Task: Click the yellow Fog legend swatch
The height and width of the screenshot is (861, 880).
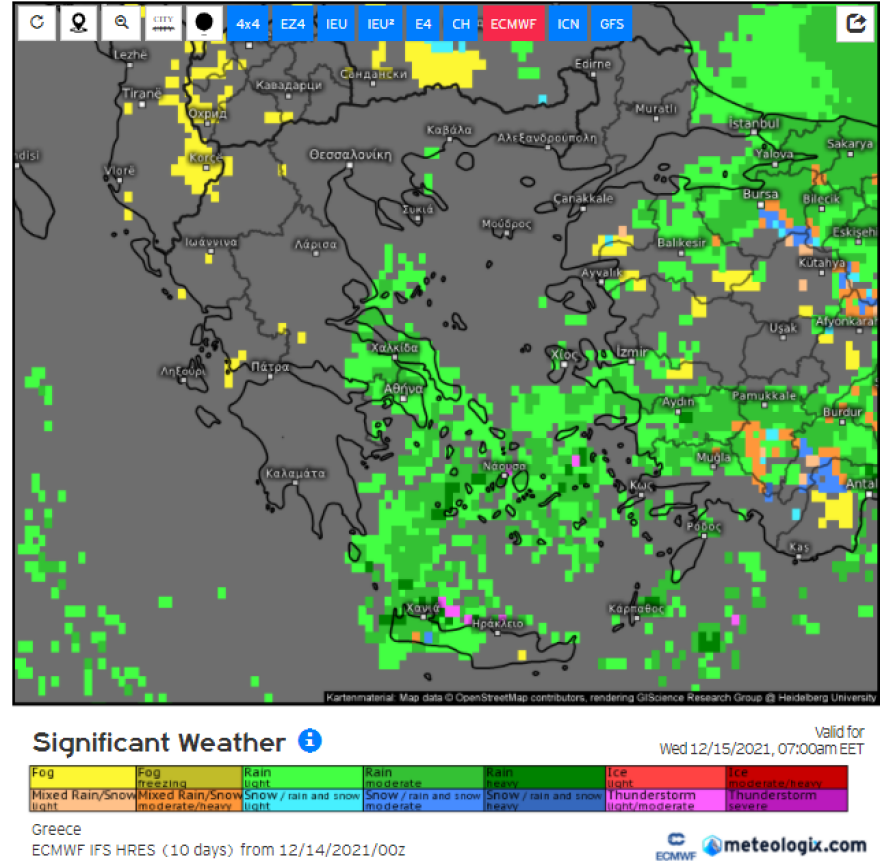Action: coord(82,777)
